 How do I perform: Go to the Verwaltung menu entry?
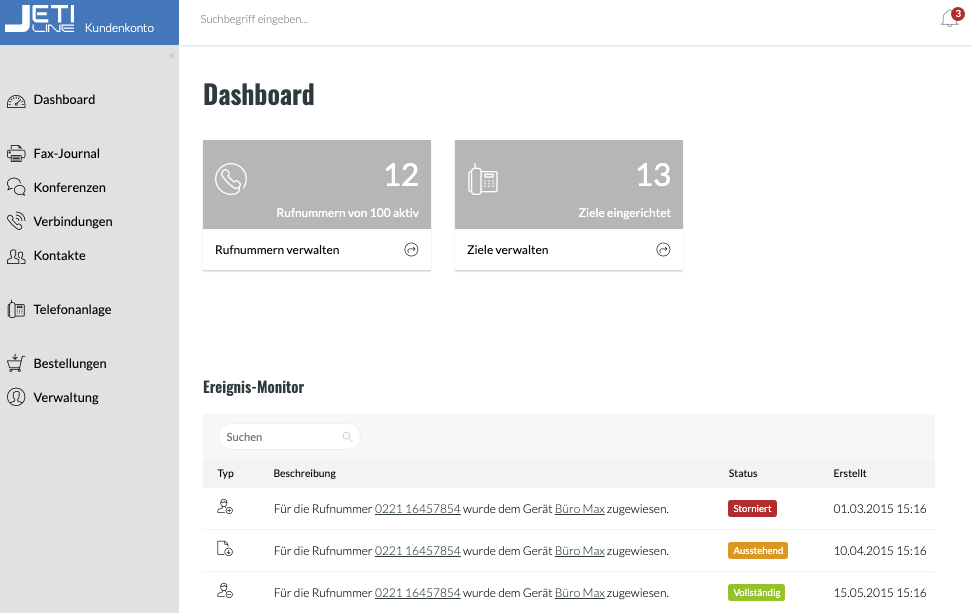tap(66, 398)
